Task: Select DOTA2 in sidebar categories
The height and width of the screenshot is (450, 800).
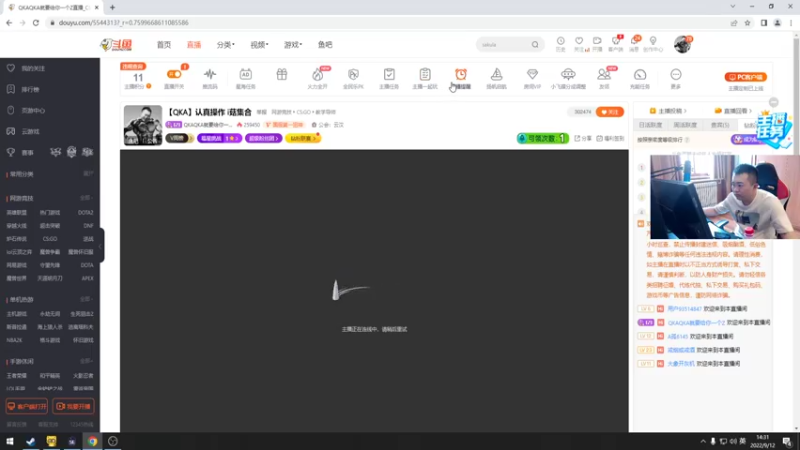Action: click(85, 212)
